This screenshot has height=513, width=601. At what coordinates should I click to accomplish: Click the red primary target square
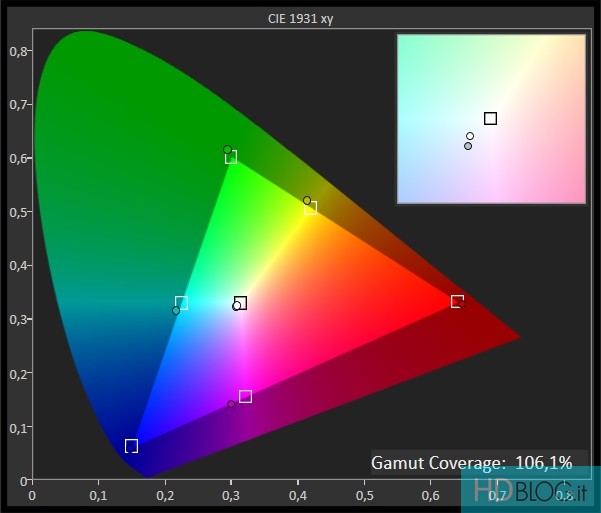[457, 301]
